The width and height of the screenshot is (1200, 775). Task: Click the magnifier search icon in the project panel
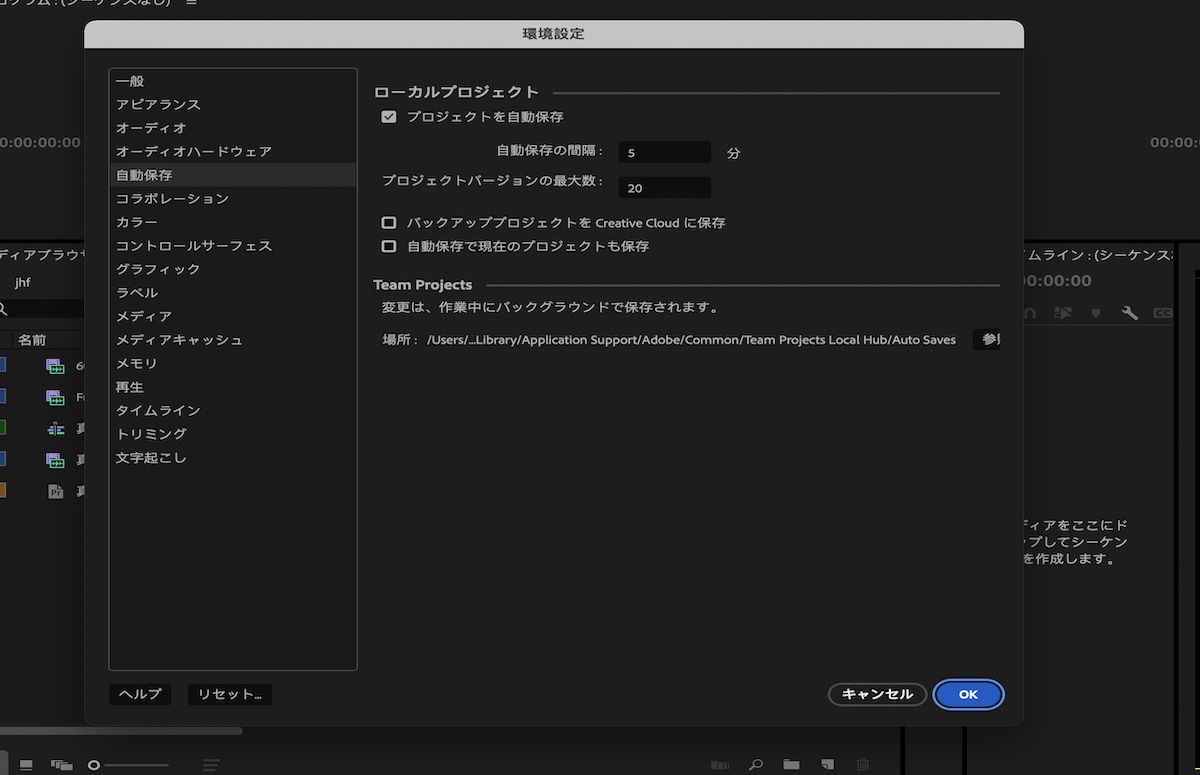point(756,762)
